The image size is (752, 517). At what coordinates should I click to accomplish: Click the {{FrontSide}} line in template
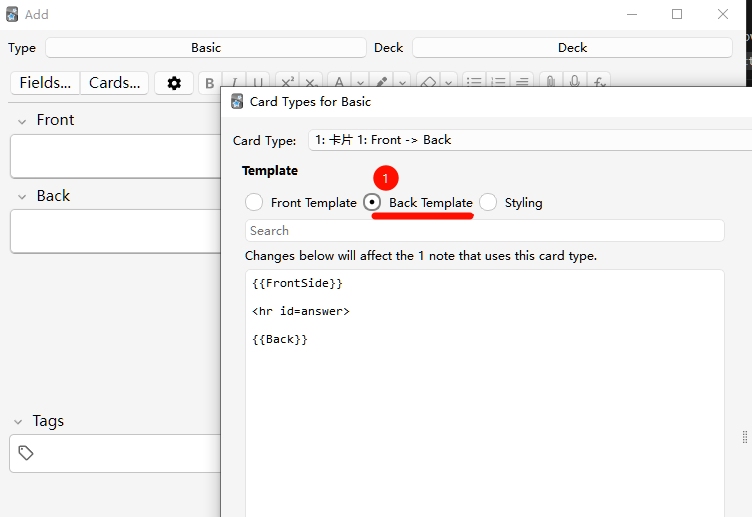(x=297, y=283)
